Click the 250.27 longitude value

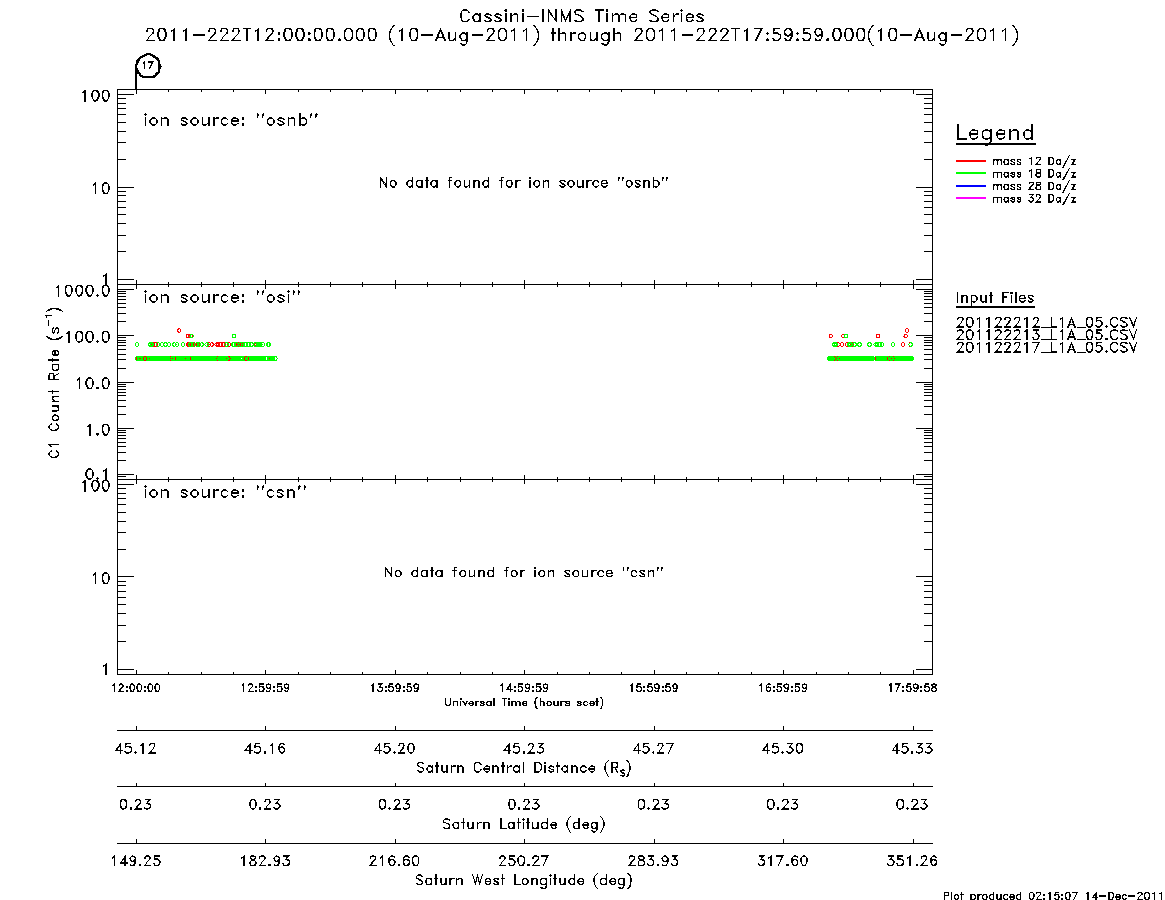pos(524,861)
